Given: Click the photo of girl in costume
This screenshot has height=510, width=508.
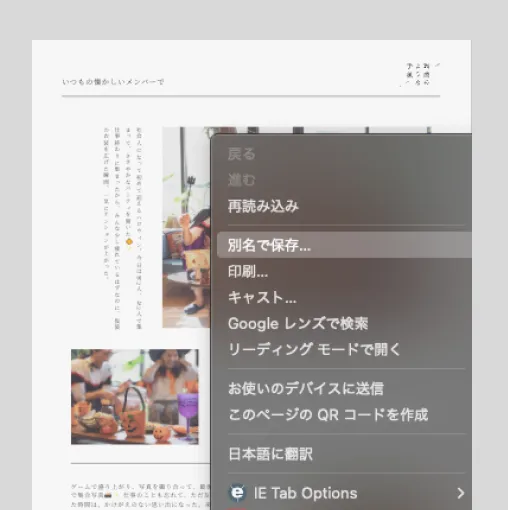Looking at the screenshot, I should coord(186,227).
